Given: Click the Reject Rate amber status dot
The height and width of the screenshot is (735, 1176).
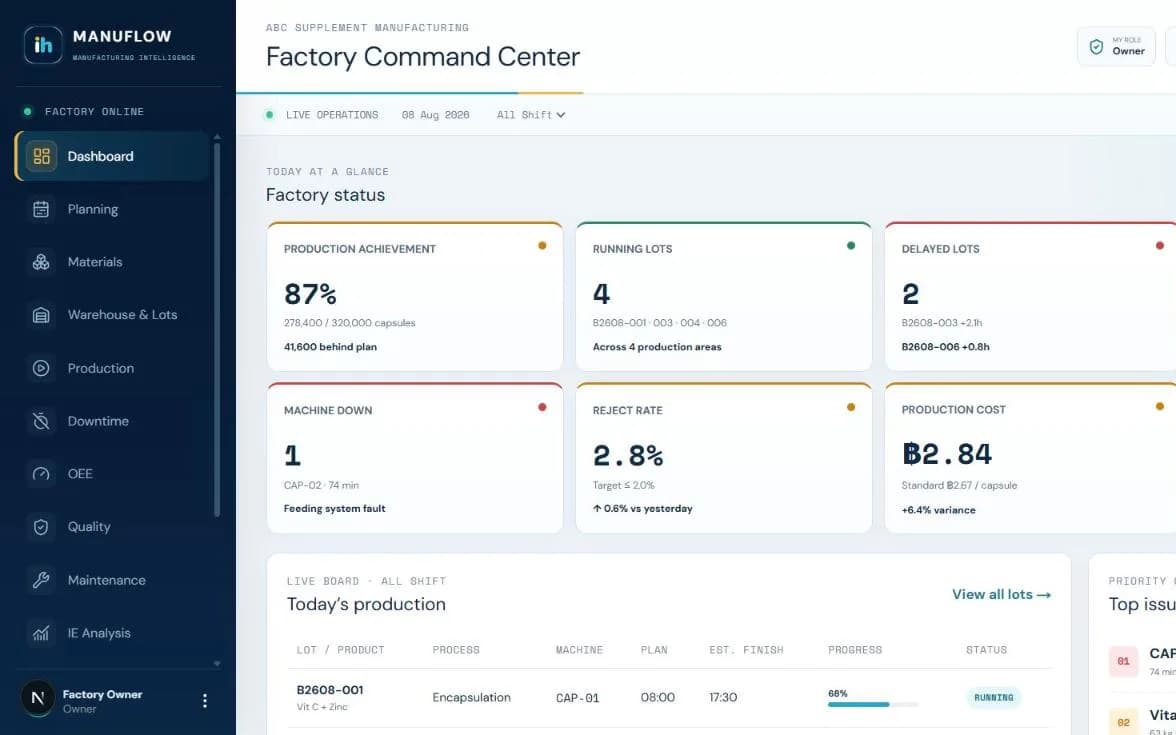Looking at the screenshot, I should pyautogui.click(x=850, y=407).
